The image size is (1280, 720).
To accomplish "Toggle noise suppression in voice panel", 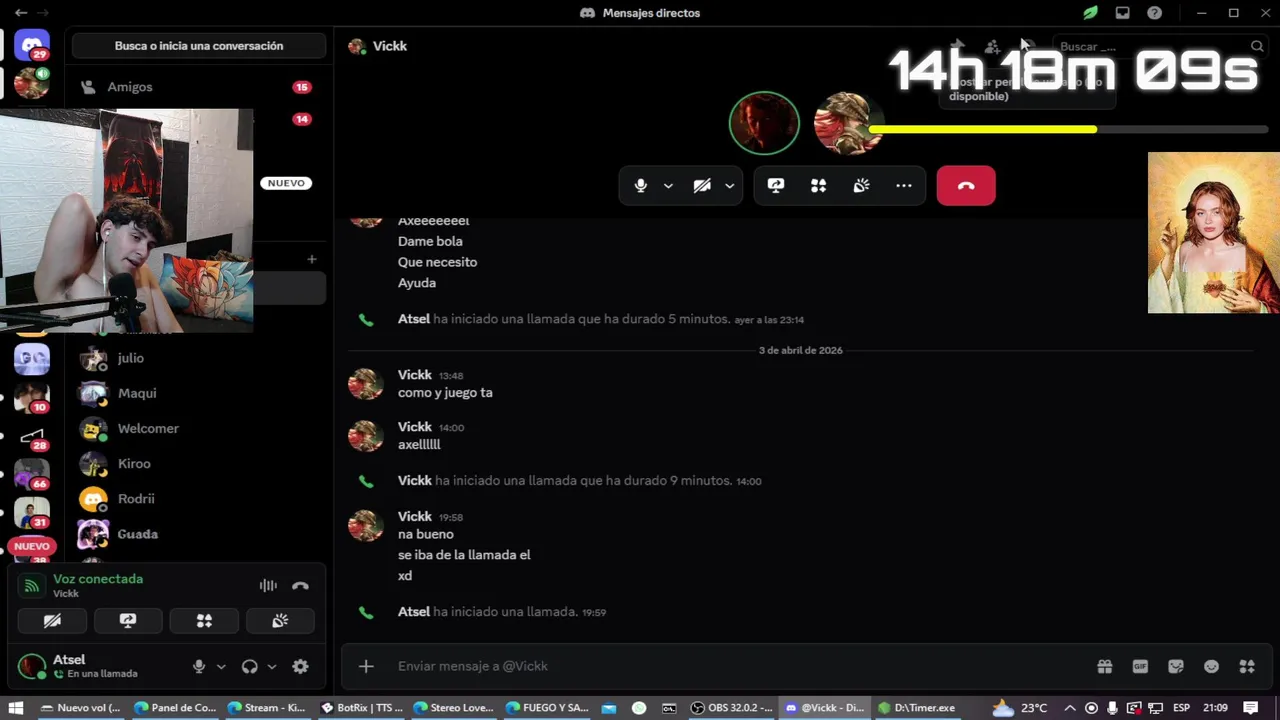I will (268, 586).
